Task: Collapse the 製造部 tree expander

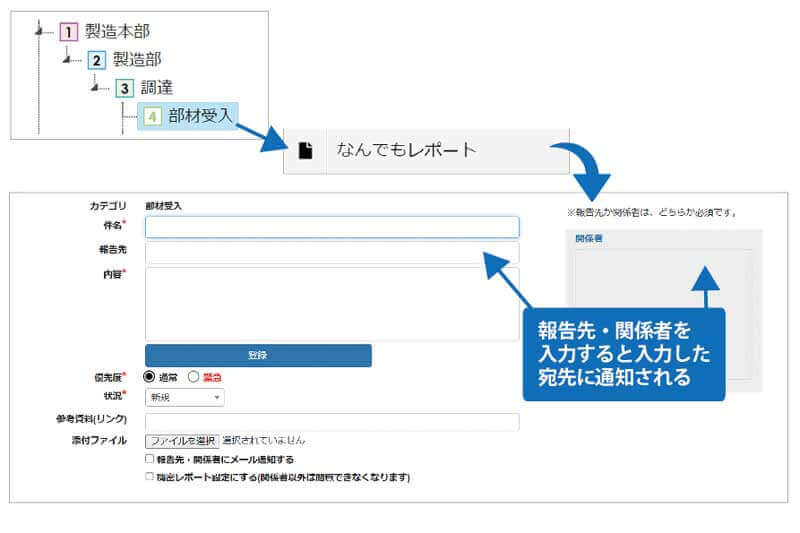Action: 67,60
